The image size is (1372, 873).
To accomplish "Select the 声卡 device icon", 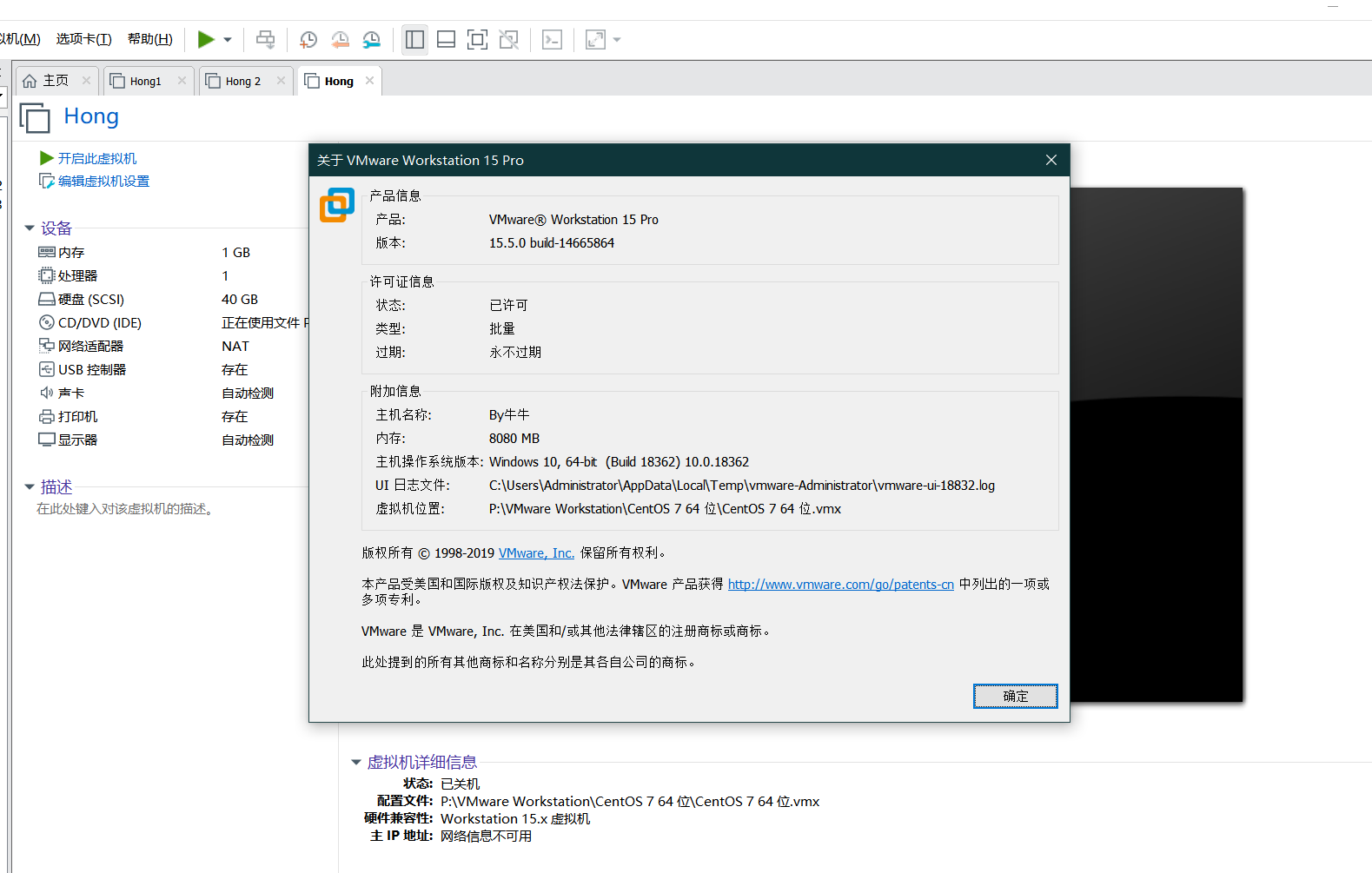I will 47,393.
